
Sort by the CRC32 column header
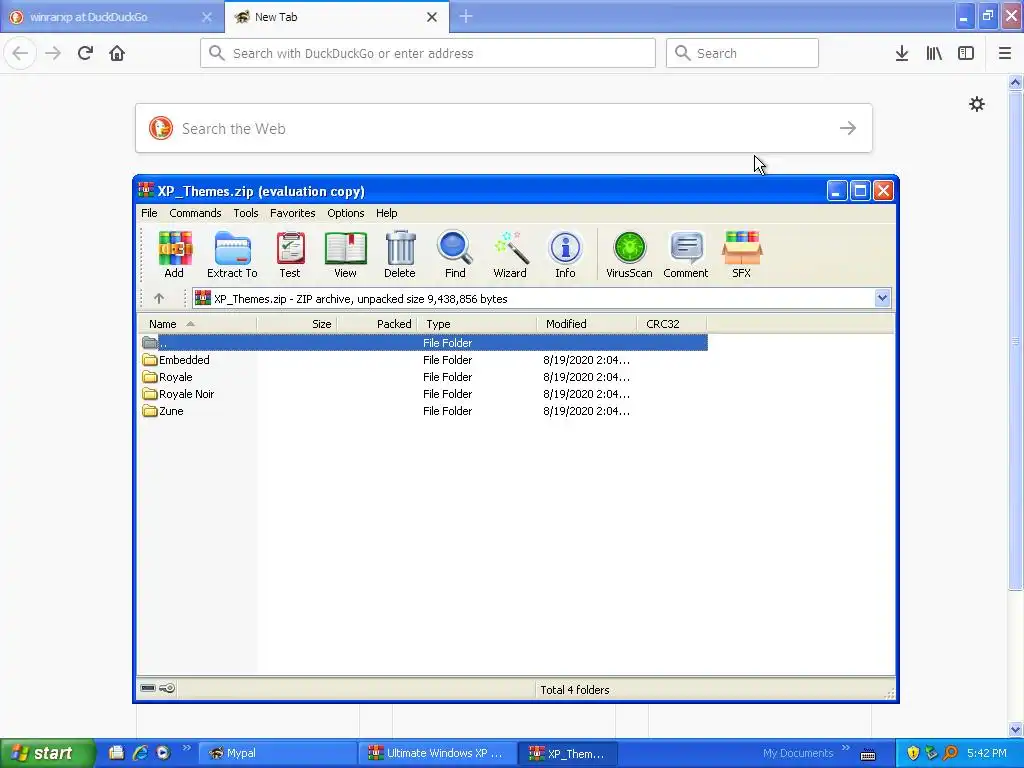tap(671, 324)
